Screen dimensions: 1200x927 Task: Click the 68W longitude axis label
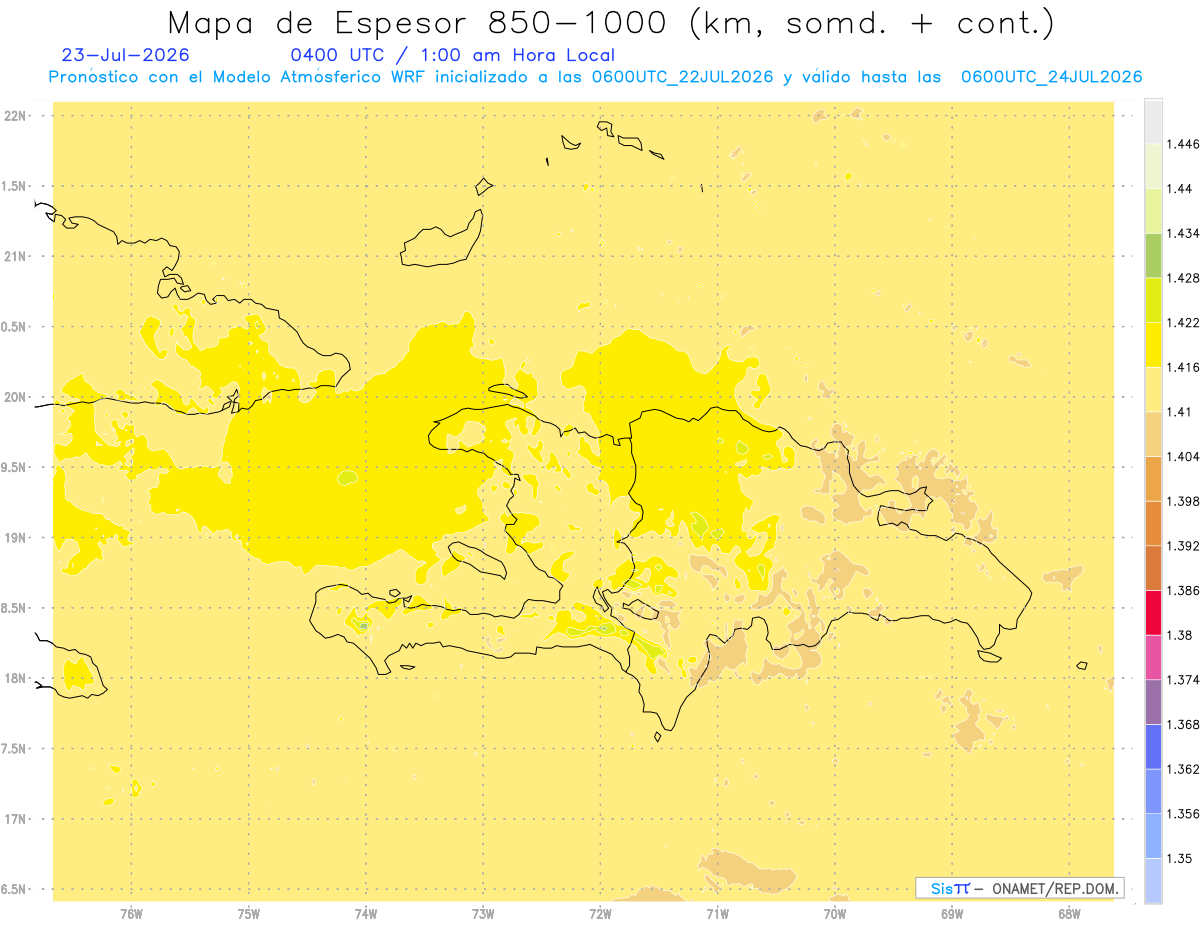1068,913
